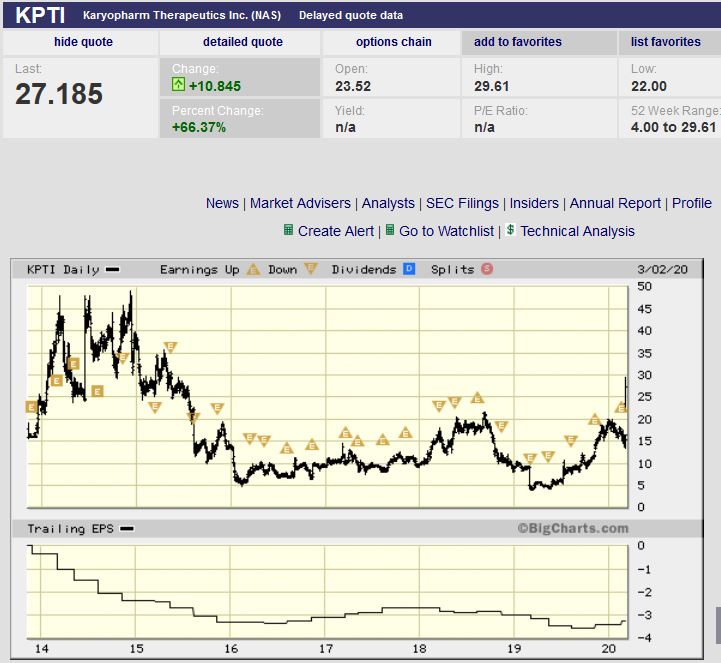Click the KPTI Daily chart label
The height and width of the screenshot is (663, 721).
pyautogui.click(x=63, y=269)
